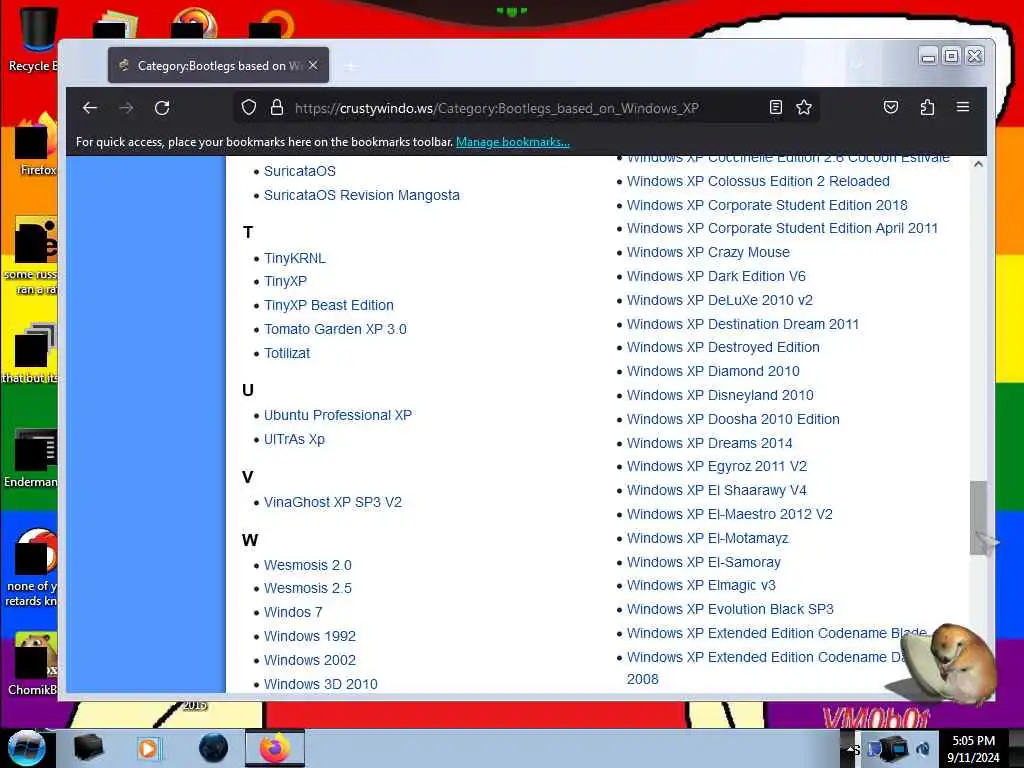The height and width of the screenshot is (768, 1024).
Task: Click the Forward navigation arrow
Action: point(127,108)
